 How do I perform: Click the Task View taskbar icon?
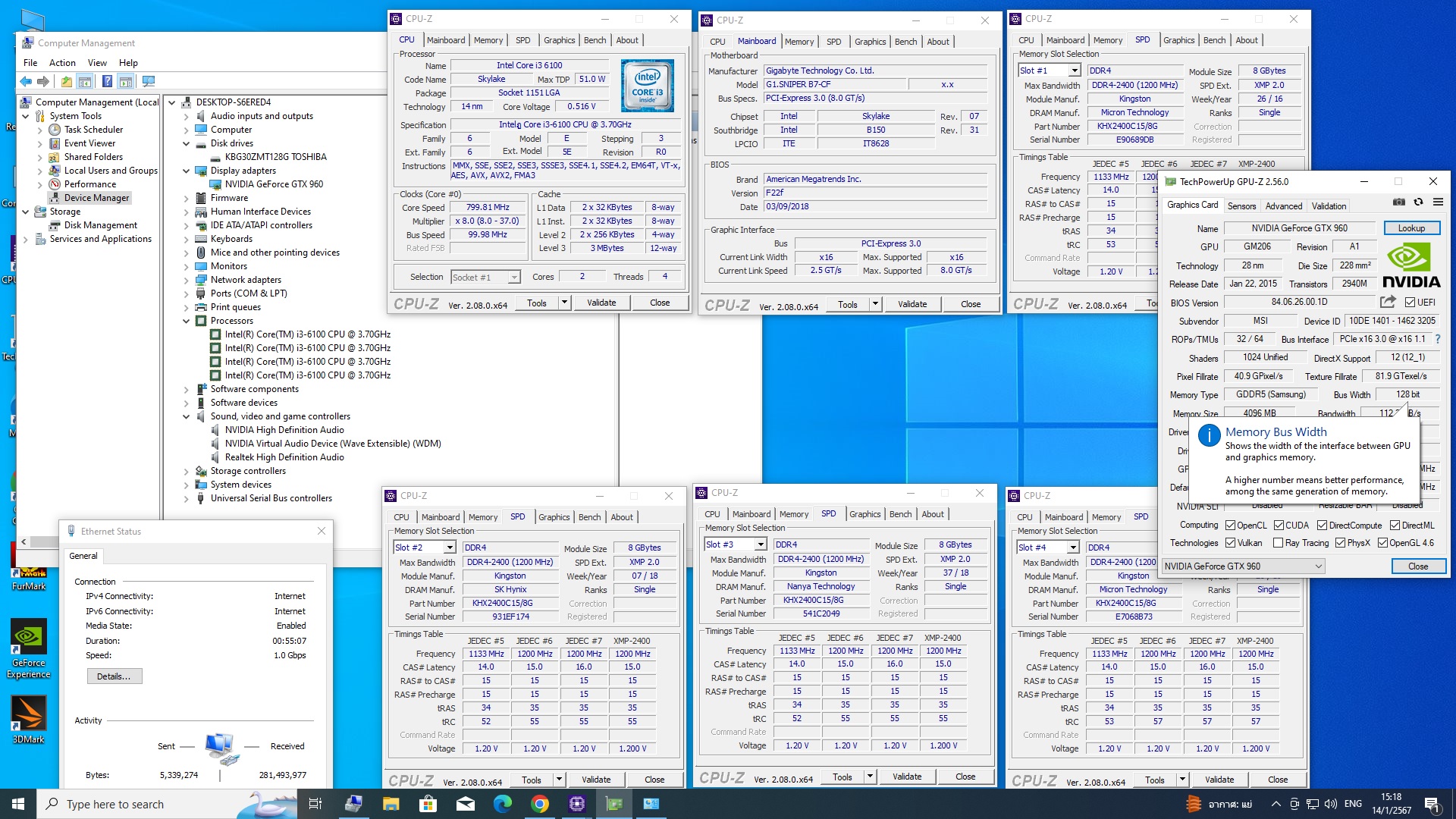click(315, 804)
